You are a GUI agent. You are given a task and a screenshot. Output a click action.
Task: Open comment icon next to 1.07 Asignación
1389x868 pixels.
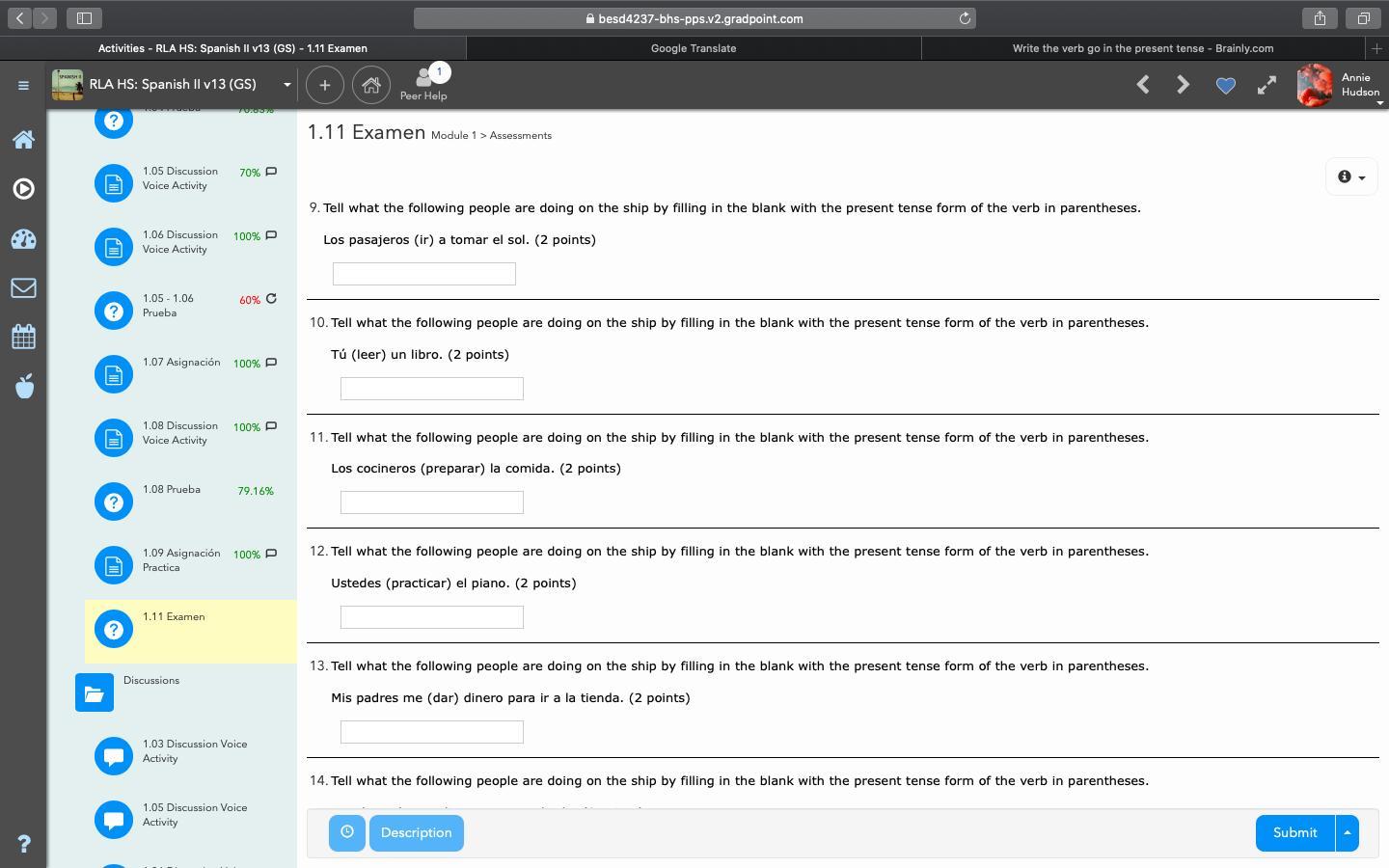(x=271, y=363)
